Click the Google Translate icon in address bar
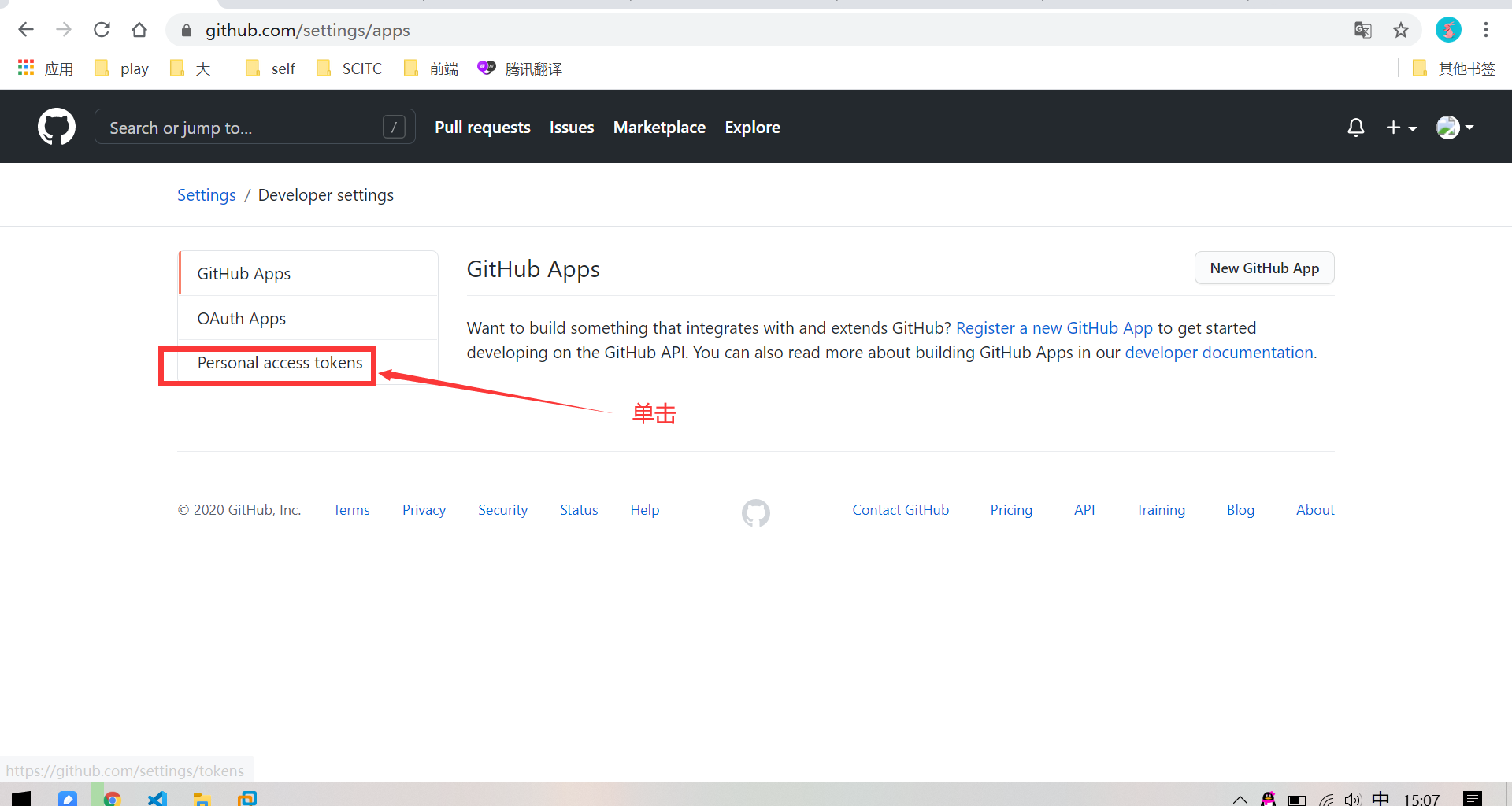 1363,30
